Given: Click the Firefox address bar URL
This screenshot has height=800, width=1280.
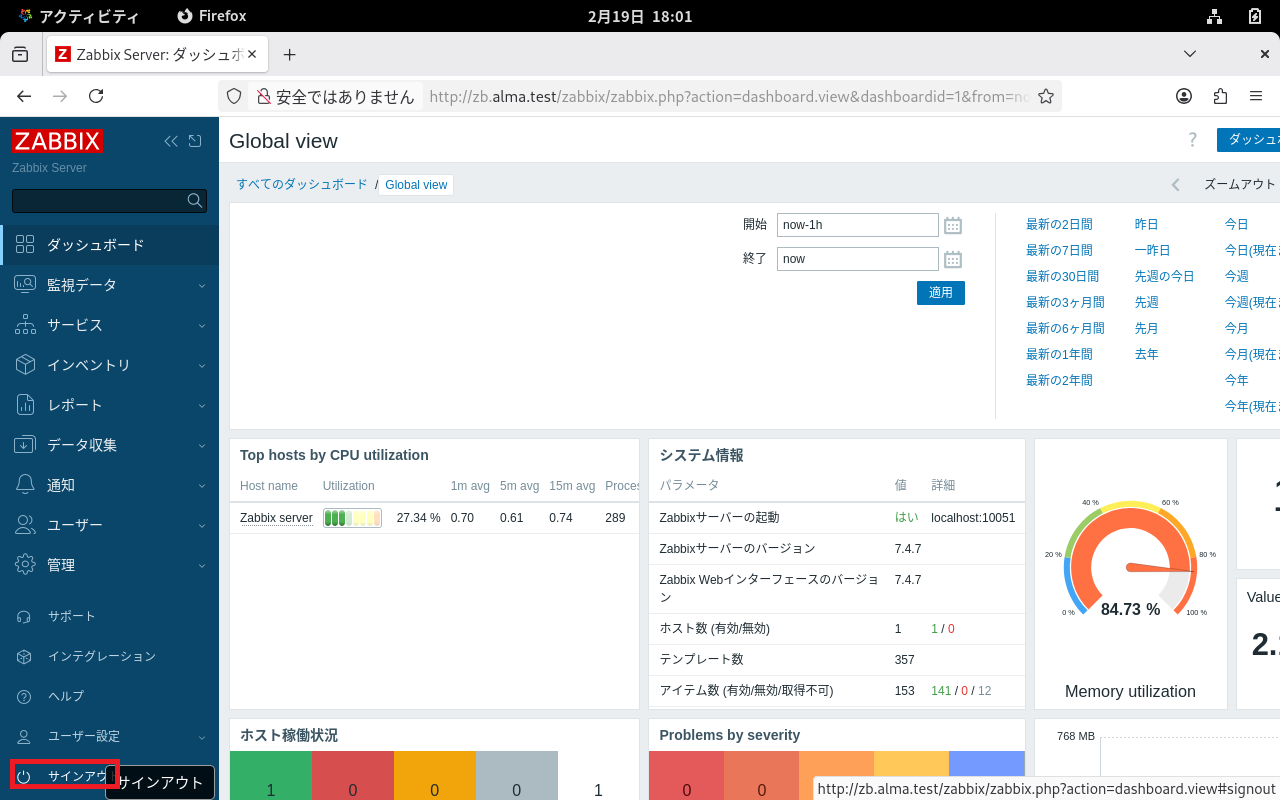Looking at the screenshot, I should pyautogui.click(x=730, y=96).
